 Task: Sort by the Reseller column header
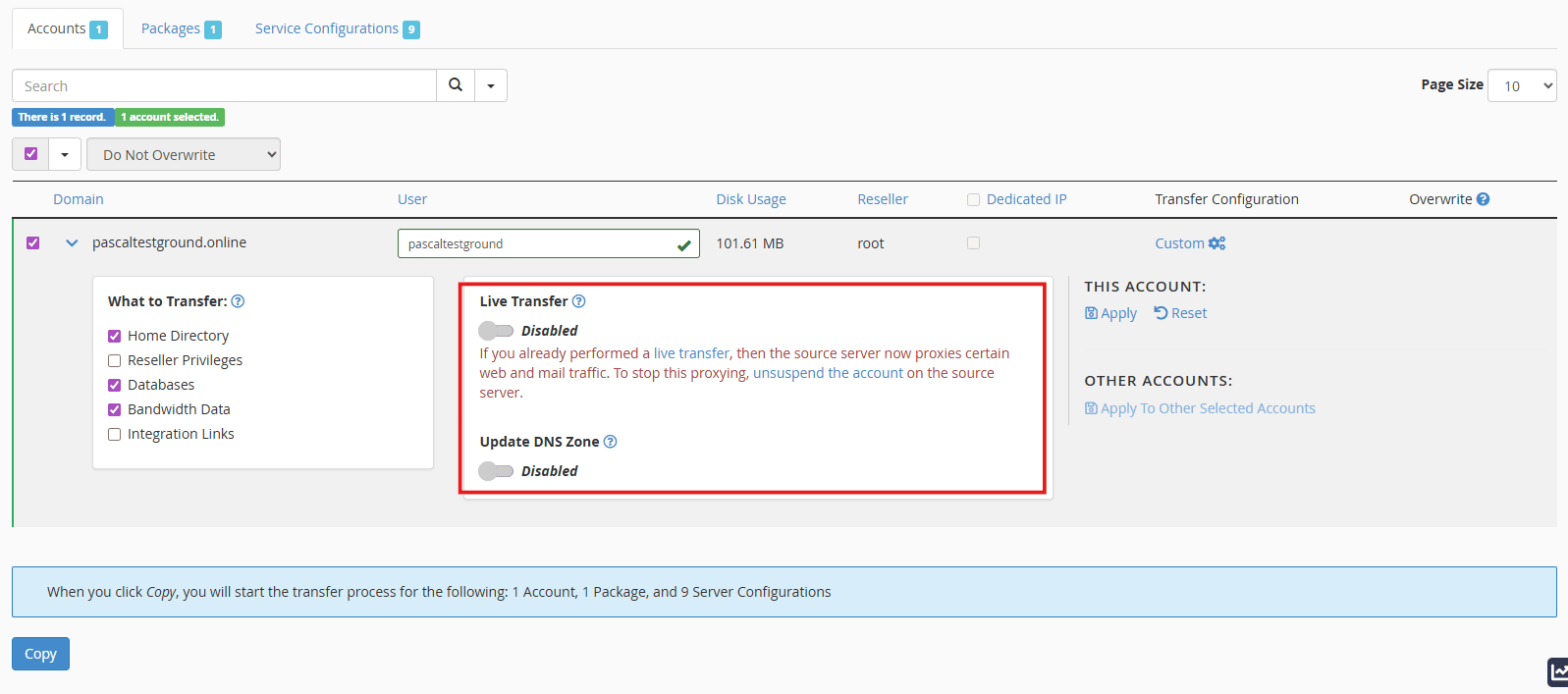tap(883, 199)
